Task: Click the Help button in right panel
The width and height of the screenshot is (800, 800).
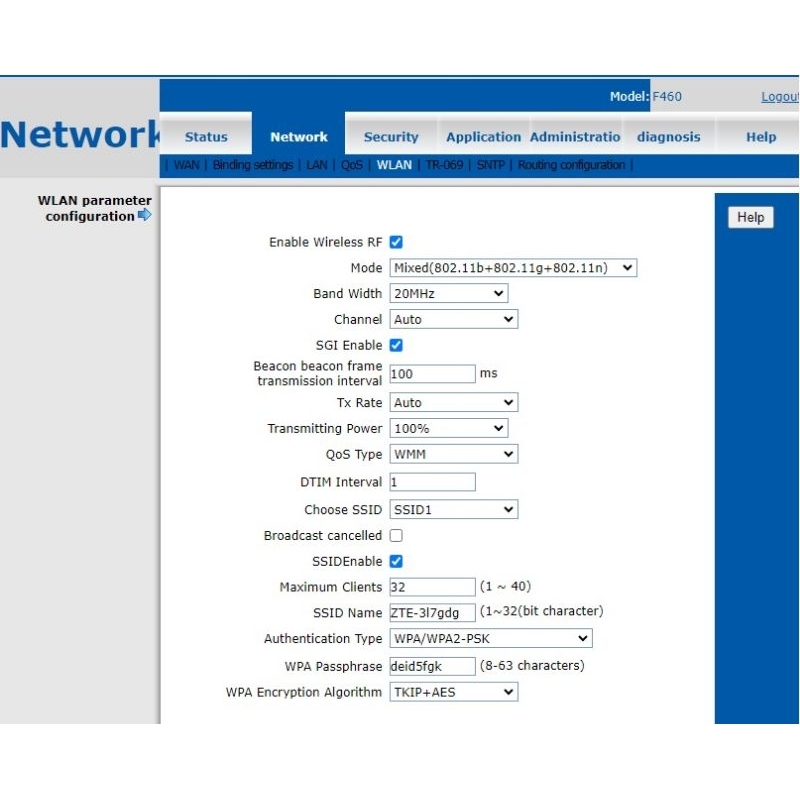Action: click(x=750, y=217)
